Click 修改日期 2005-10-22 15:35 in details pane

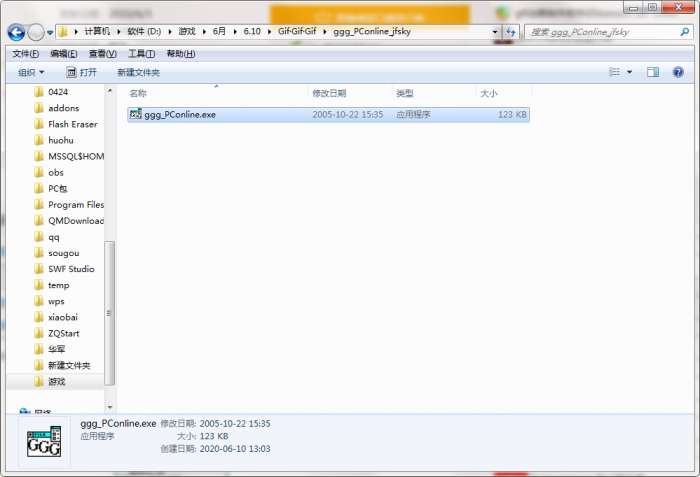pyautogui.click(x=215, y=423)
